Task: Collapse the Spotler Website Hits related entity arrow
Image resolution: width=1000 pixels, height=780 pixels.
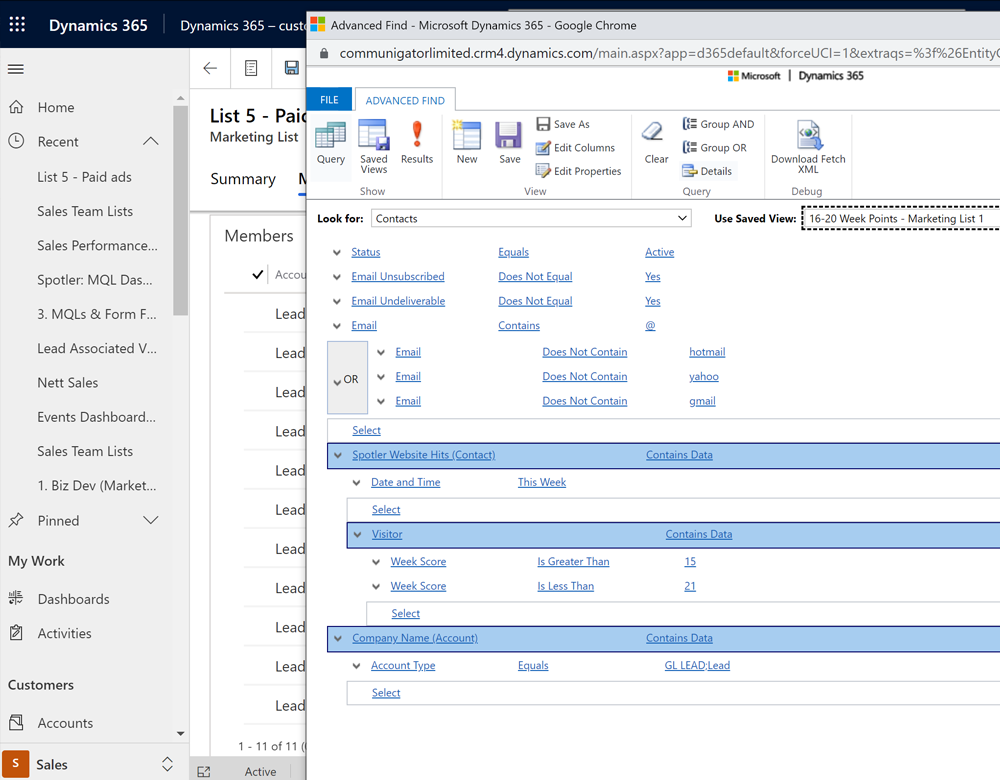Action: coord(338,455)
